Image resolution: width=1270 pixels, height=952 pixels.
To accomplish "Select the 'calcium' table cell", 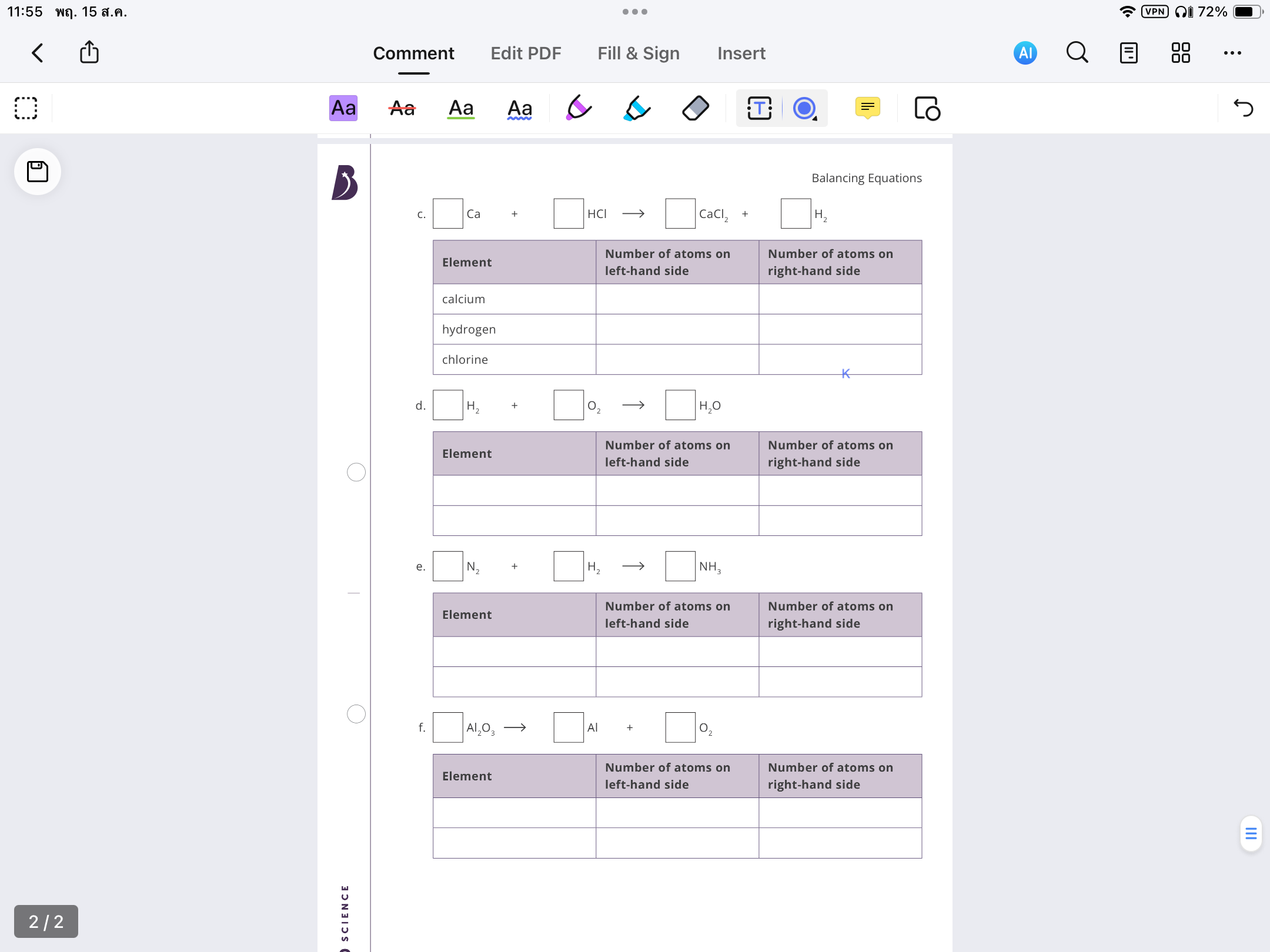I will pyautogui.click(x=514, y=299).
